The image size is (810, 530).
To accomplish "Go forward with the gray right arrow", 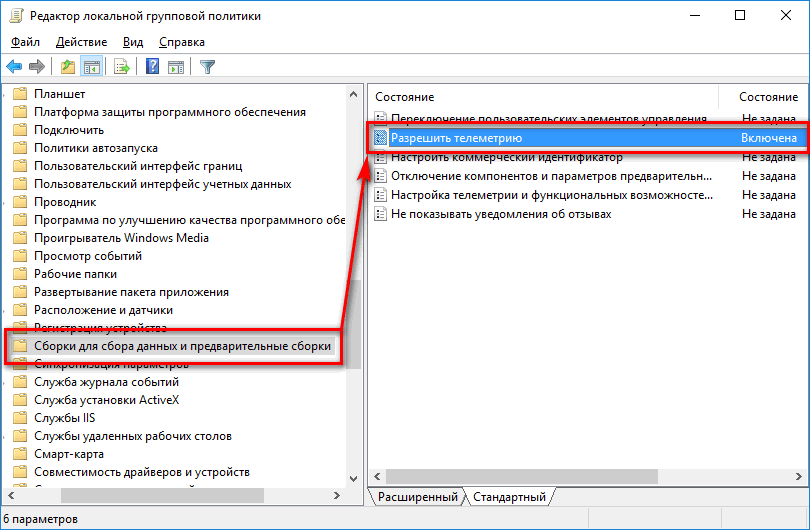I will pos(37,67).
